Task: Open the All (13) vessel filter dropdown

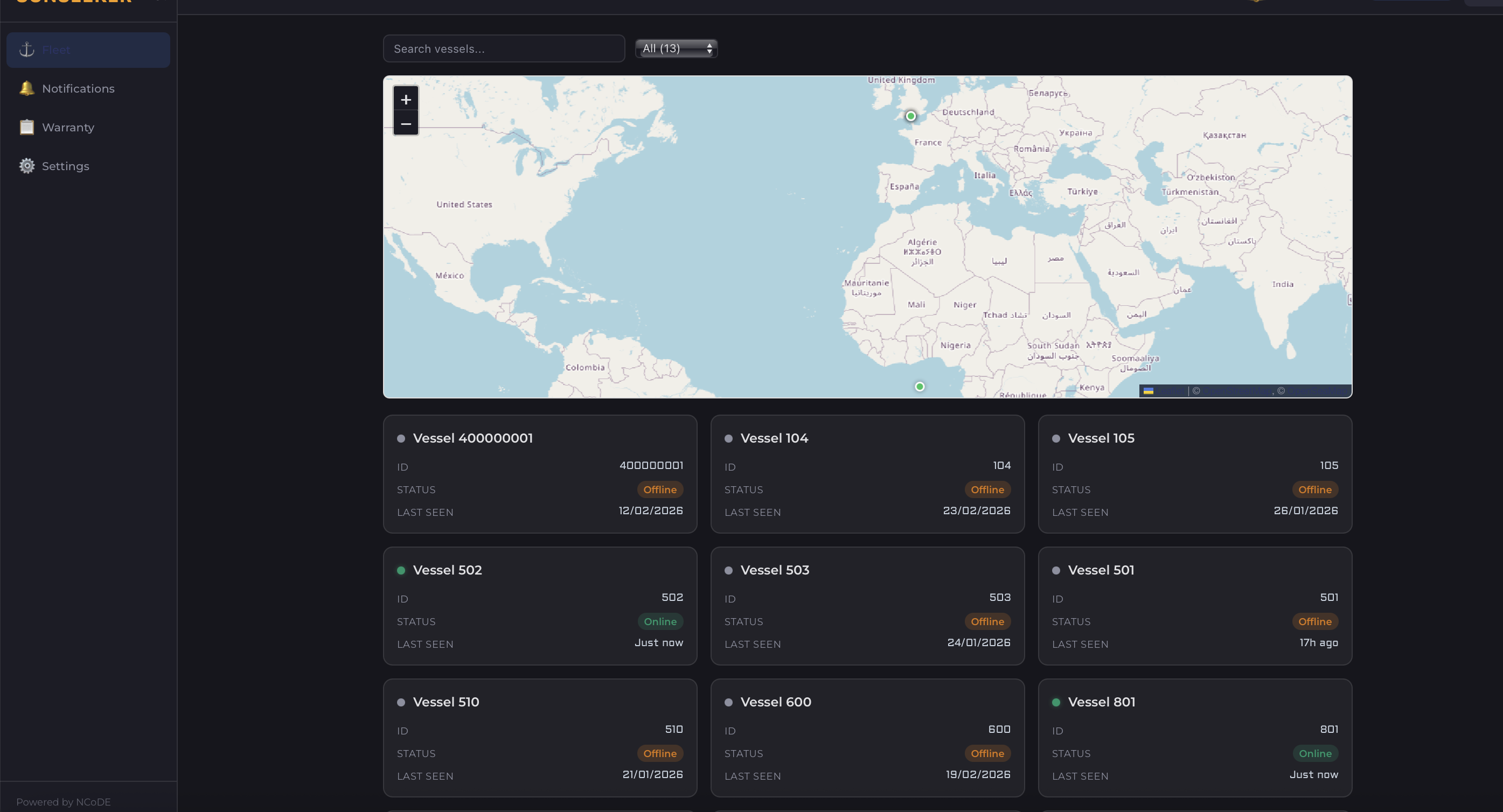Action: [x=675, y=48]
